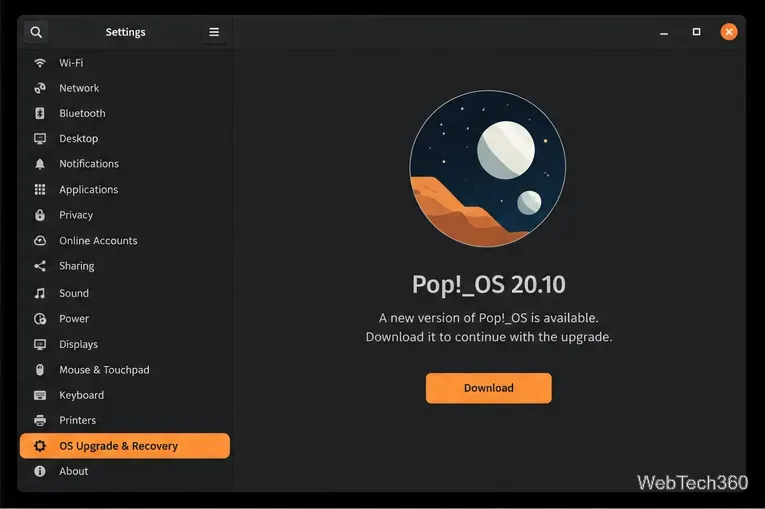Select Mouse & Touchpad settings

[x=125, y=370]
